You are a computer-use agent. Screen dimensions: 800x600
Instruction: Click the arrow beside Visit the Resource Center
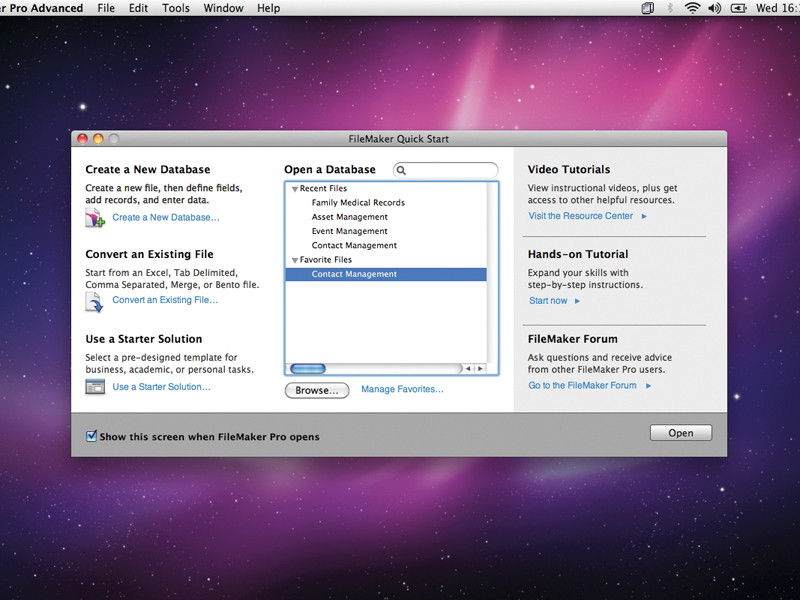(x=644, y=216)
